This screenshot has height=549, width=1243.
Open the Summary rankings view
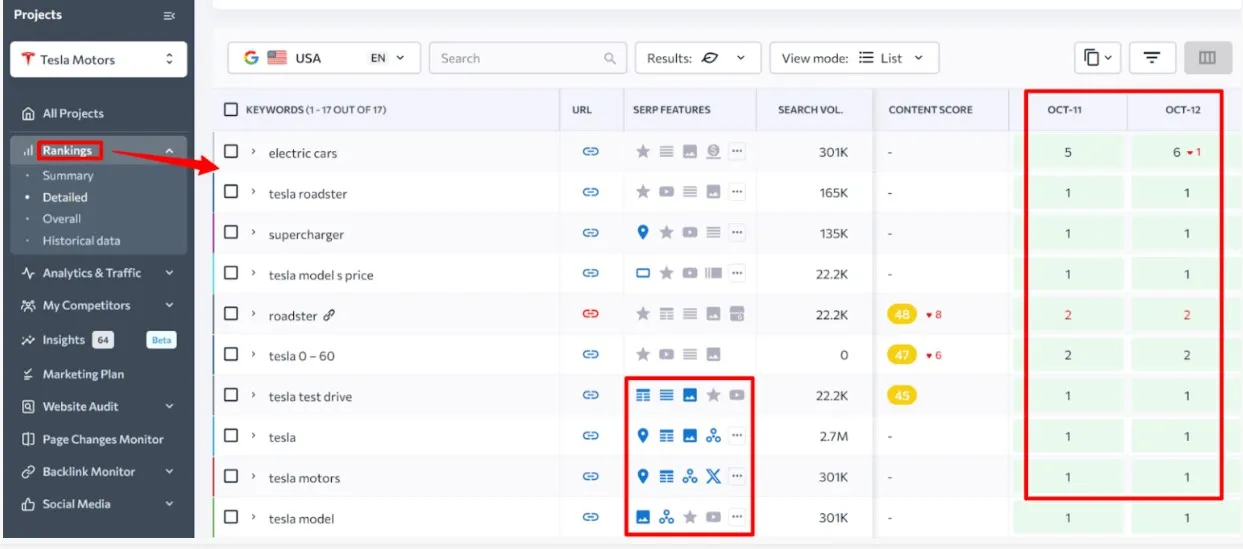point(68,176)
